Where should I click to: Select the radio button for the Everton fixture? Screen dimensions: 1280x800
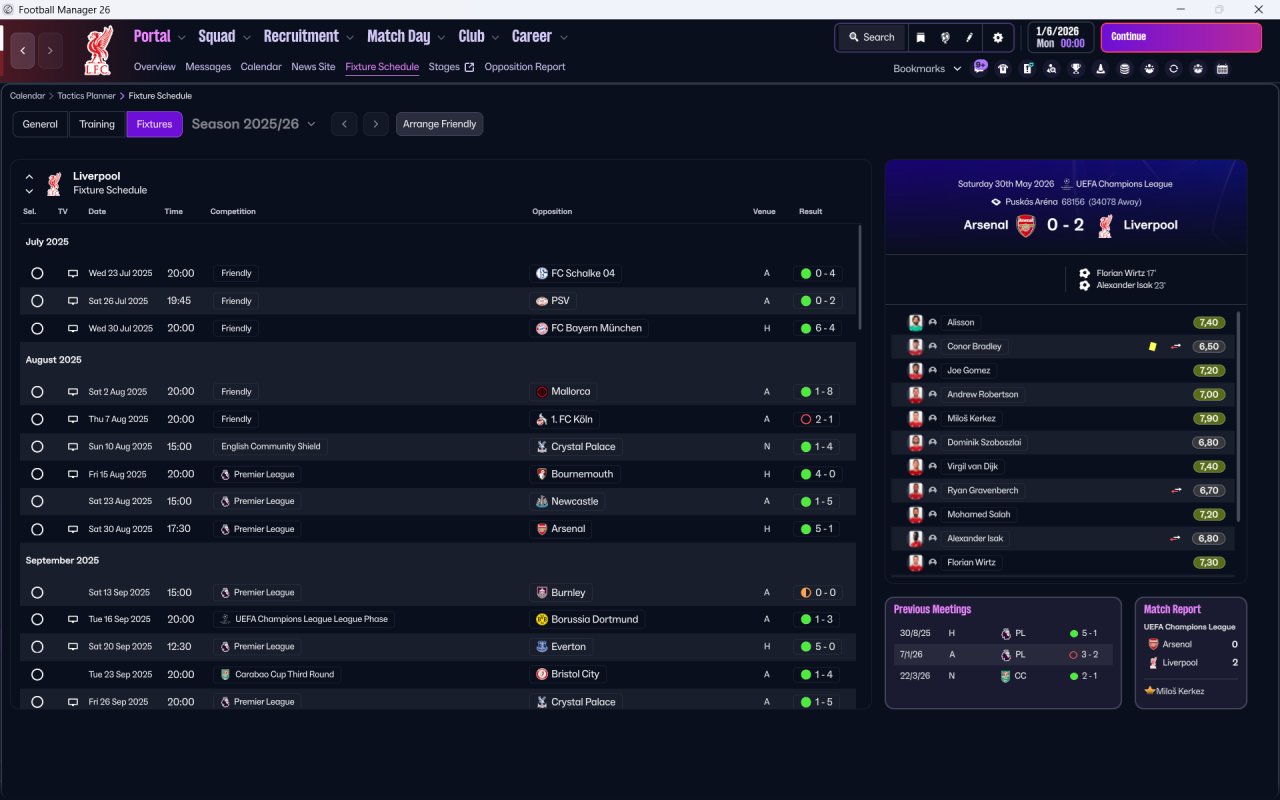[x=37, y=647]
